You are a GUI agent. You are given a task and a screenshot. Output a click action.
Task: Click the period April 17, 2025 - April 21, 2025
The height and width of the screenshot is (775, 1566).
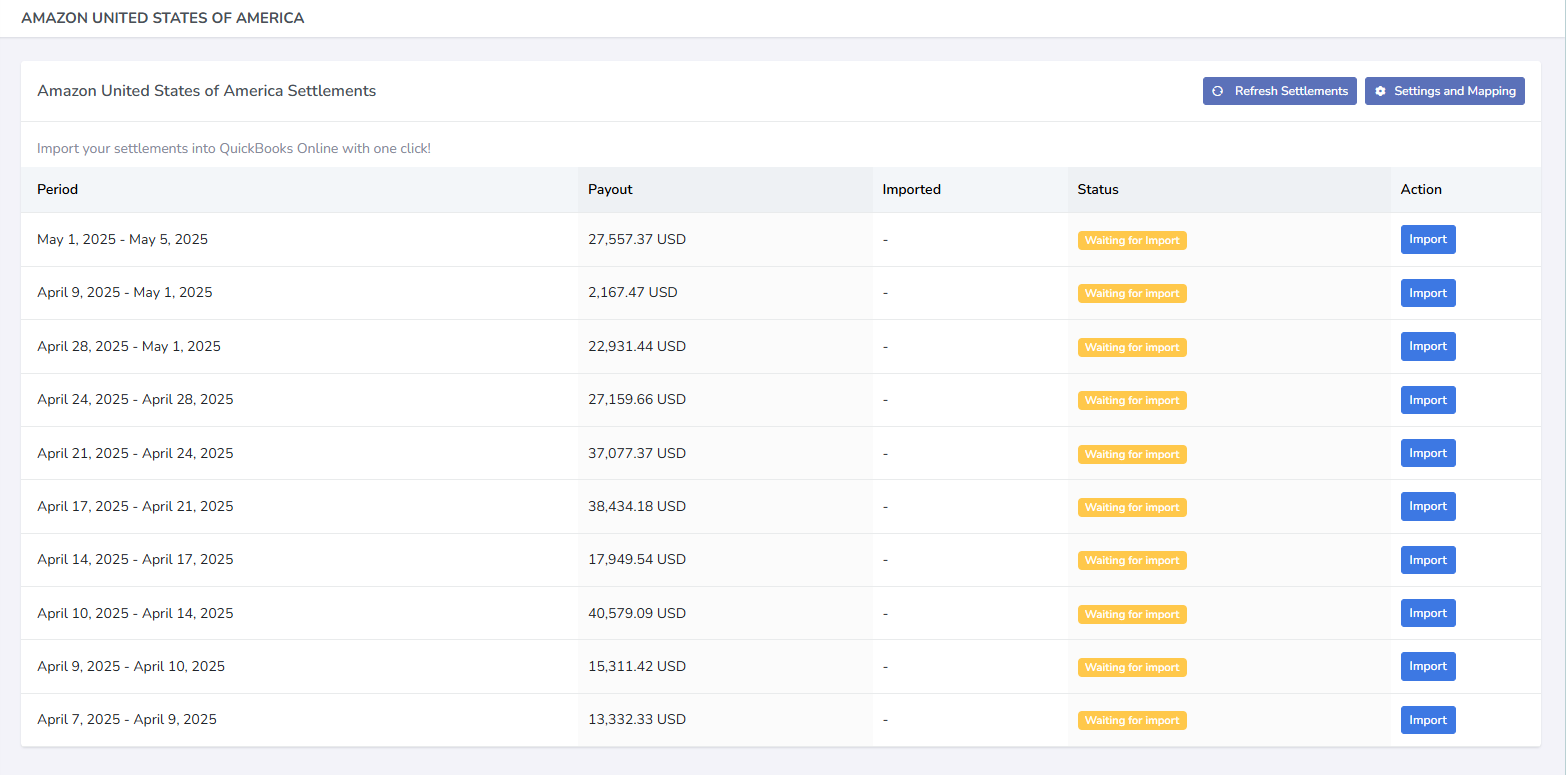pos(135,507)
